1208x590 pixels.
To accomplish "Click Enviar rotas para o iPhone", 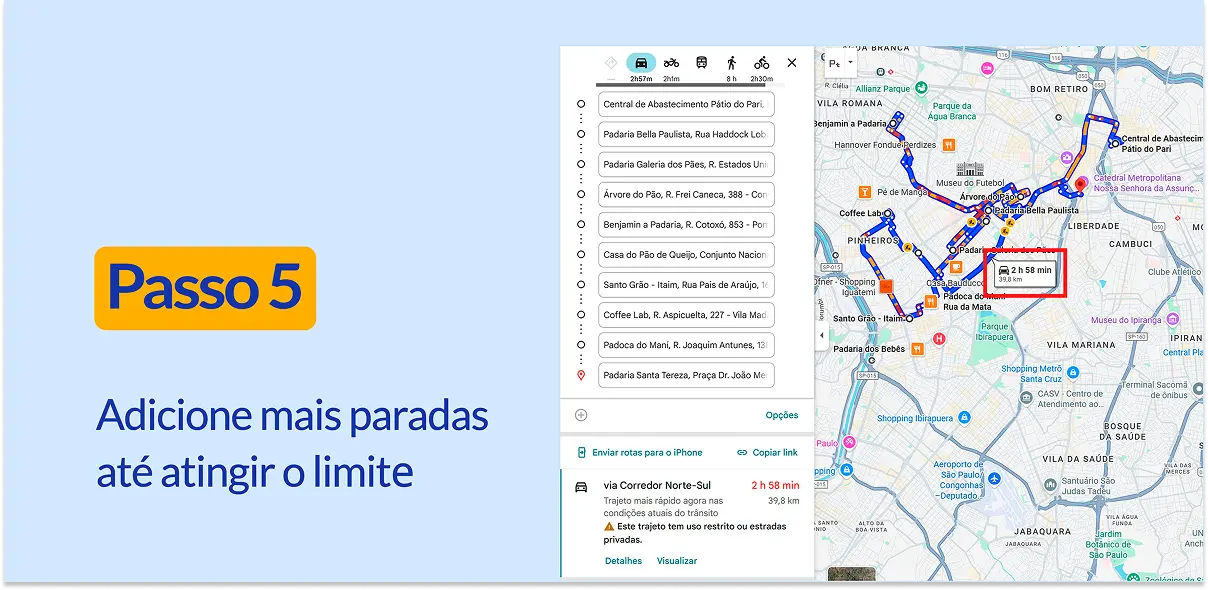I will click(639, 453).
